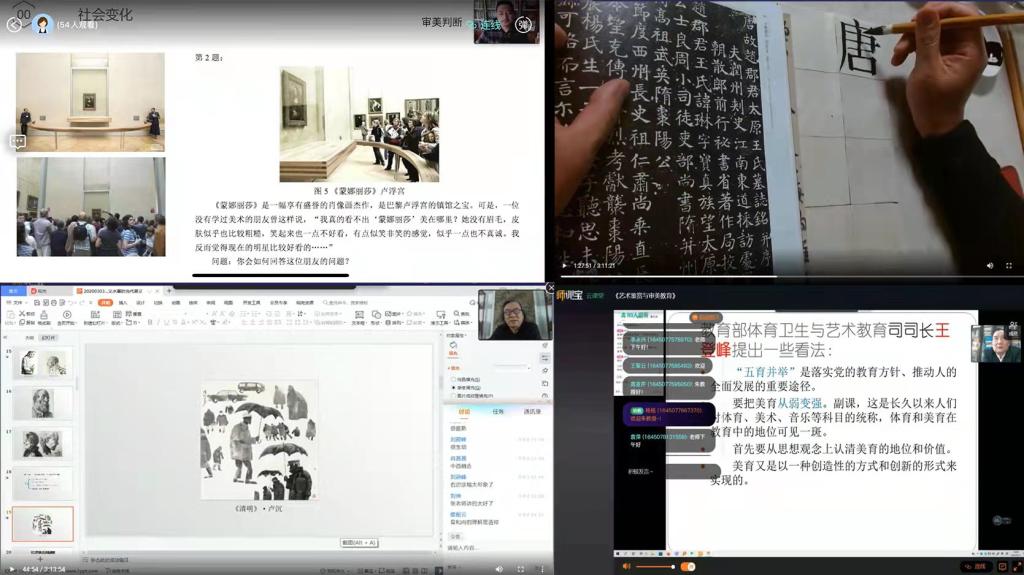Select the 纯色填充 radio button
1024x575 pixels.
453,379
